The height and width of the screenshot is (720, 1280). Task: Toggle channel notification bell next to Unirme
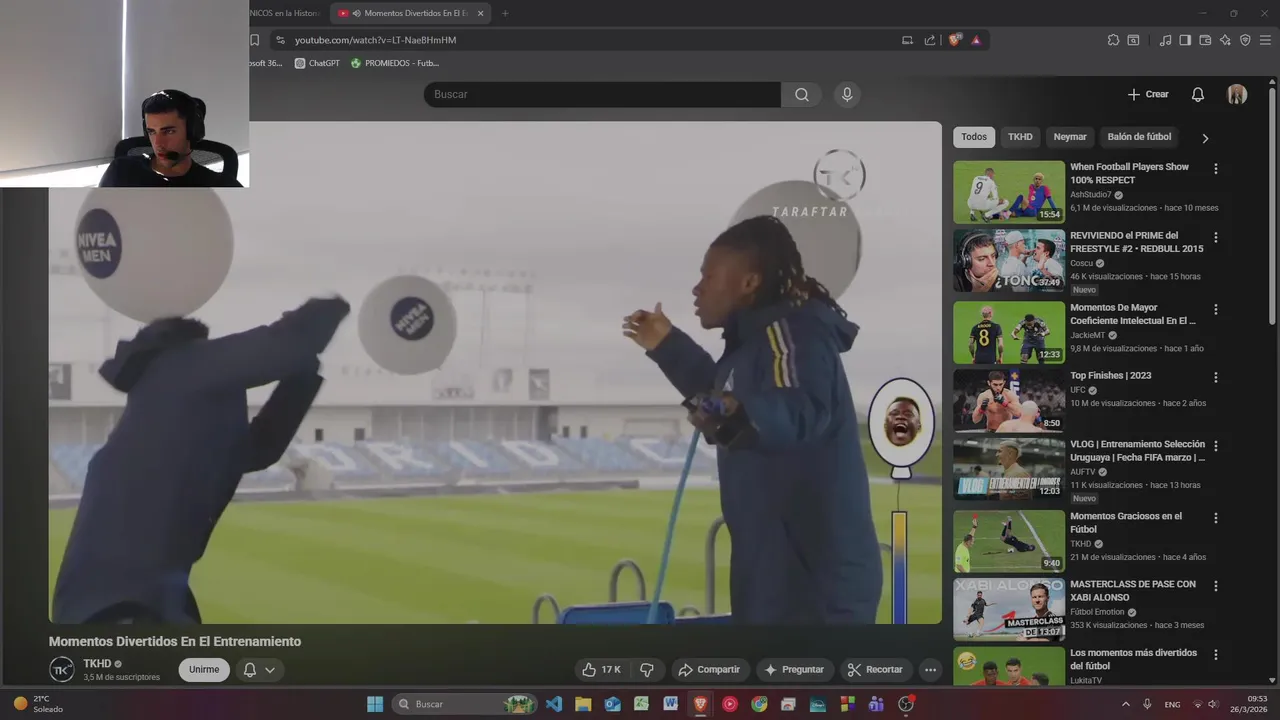250,670
